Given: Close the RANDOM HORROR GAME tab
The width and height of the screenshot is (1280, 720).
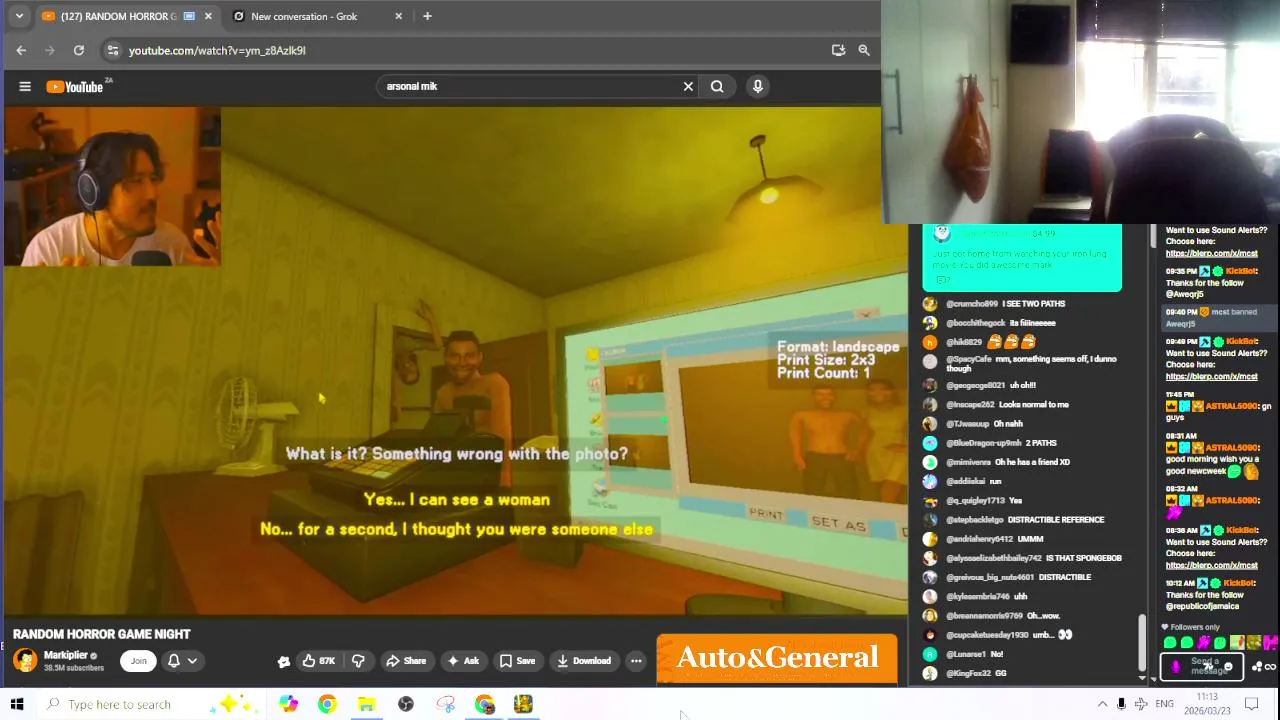Looking at the screenshot, I should pos(208,16).
